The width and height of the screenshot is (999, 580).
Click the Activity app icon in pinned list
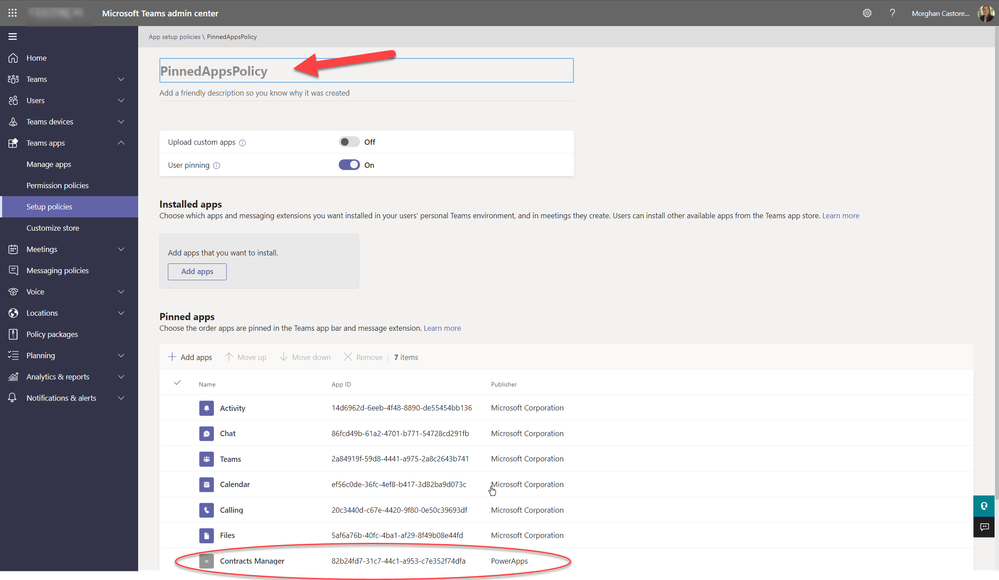coord(206,408)
